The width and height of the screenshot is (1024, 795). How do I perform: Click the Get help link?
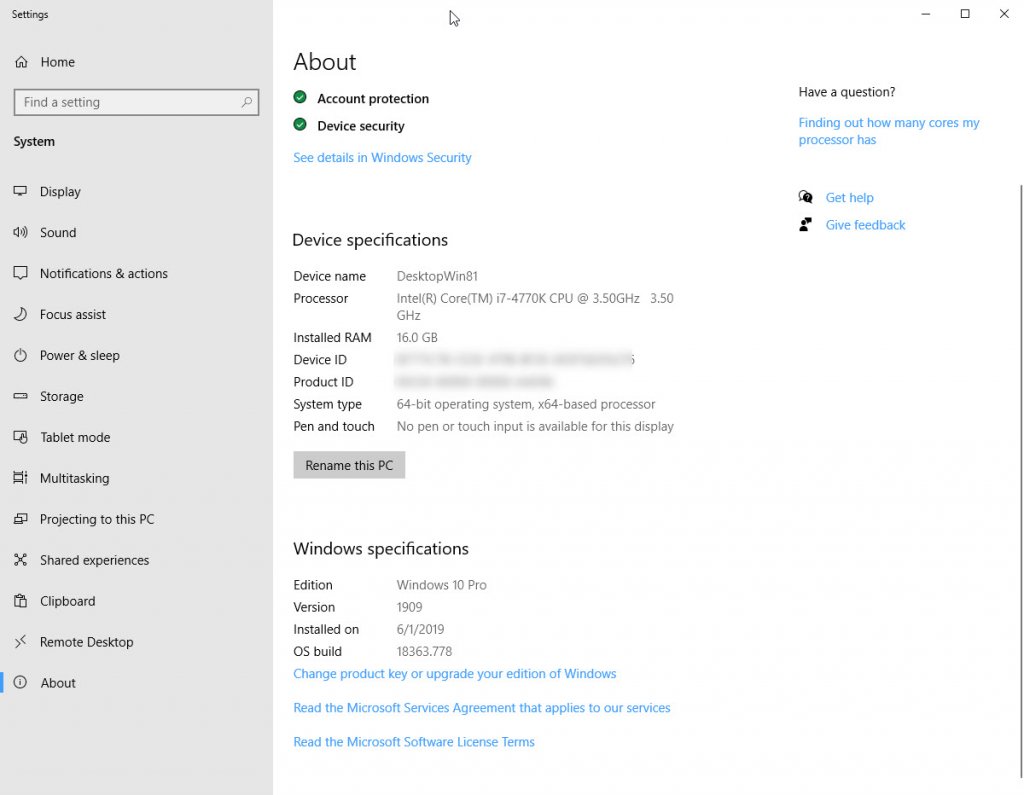(849, 197)
